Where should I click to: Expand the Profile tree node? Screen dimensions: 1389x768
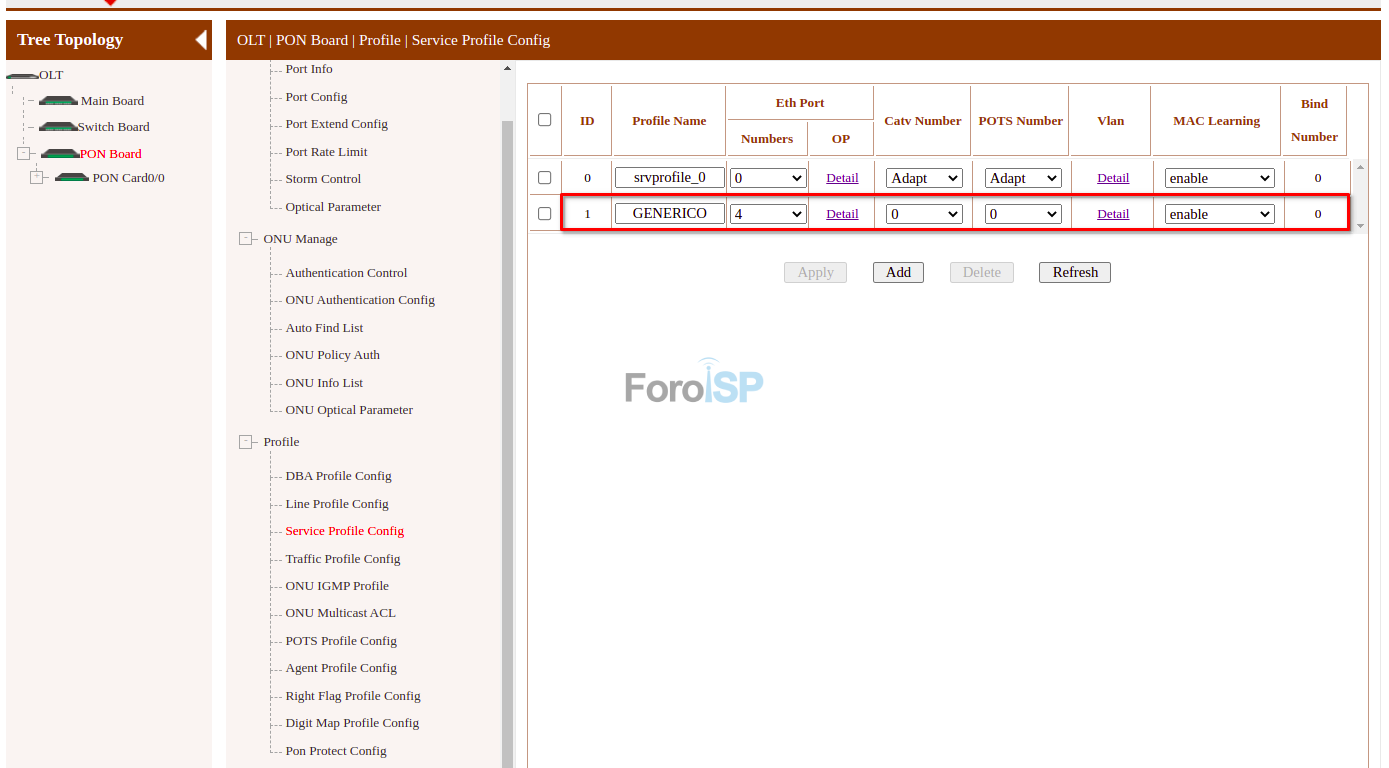pyautogui.click(x=246, y=441)
